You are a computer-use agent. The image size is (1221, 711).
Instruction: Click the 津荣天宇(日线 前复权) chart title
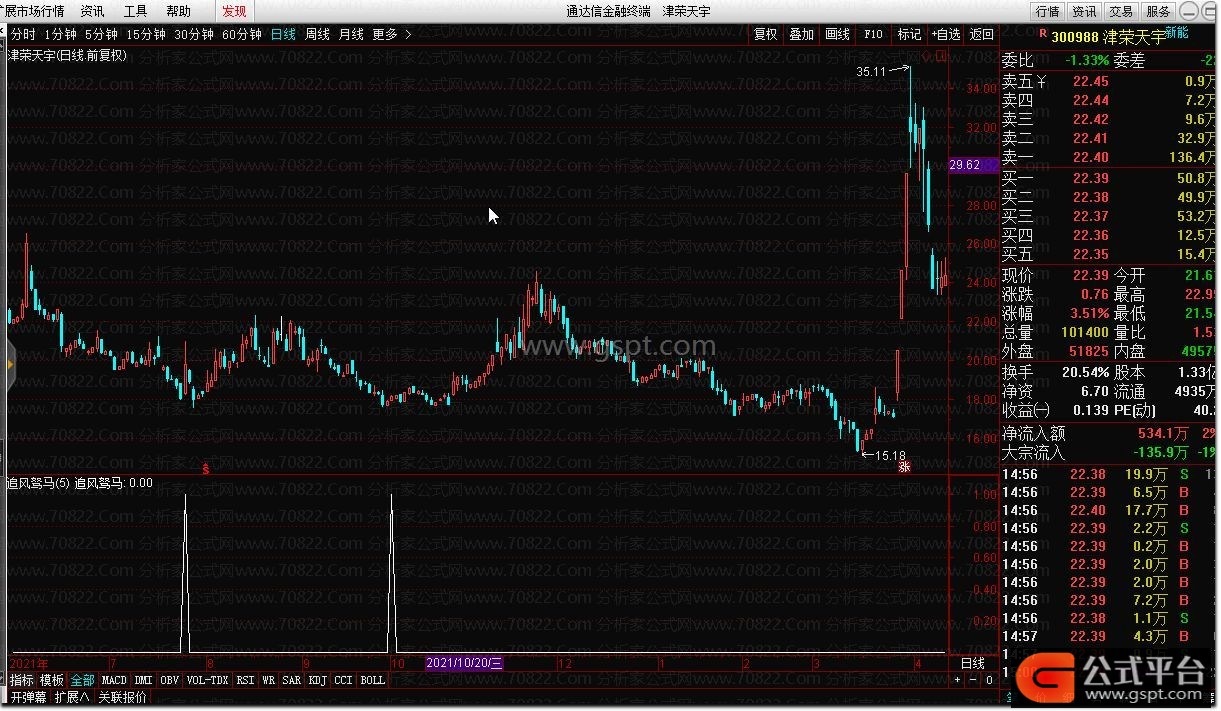tap(66, 56)
